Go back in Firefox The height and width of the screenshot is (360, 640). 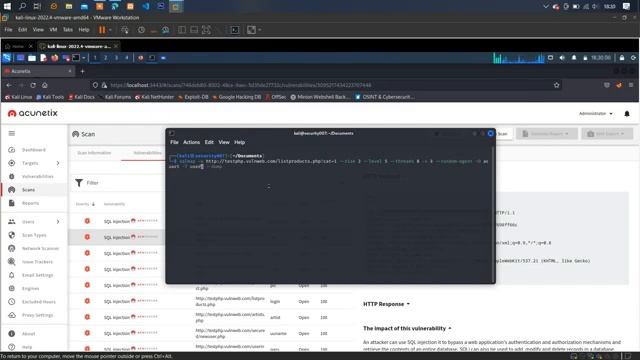point(9,85)
